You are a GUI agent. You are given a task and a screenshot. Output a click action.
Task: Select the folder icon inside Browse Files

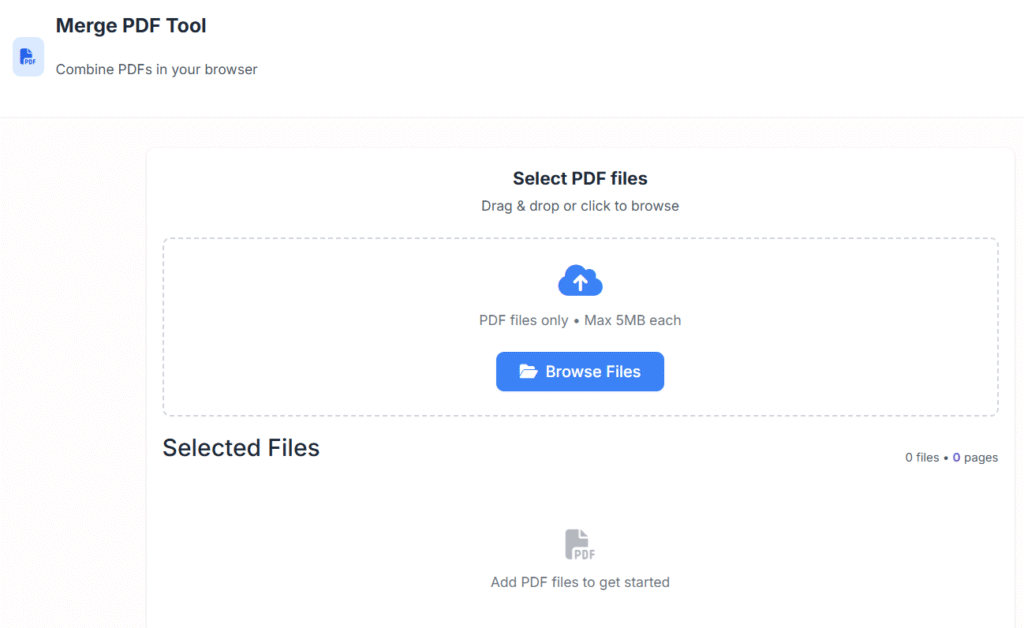pos(530,371)
